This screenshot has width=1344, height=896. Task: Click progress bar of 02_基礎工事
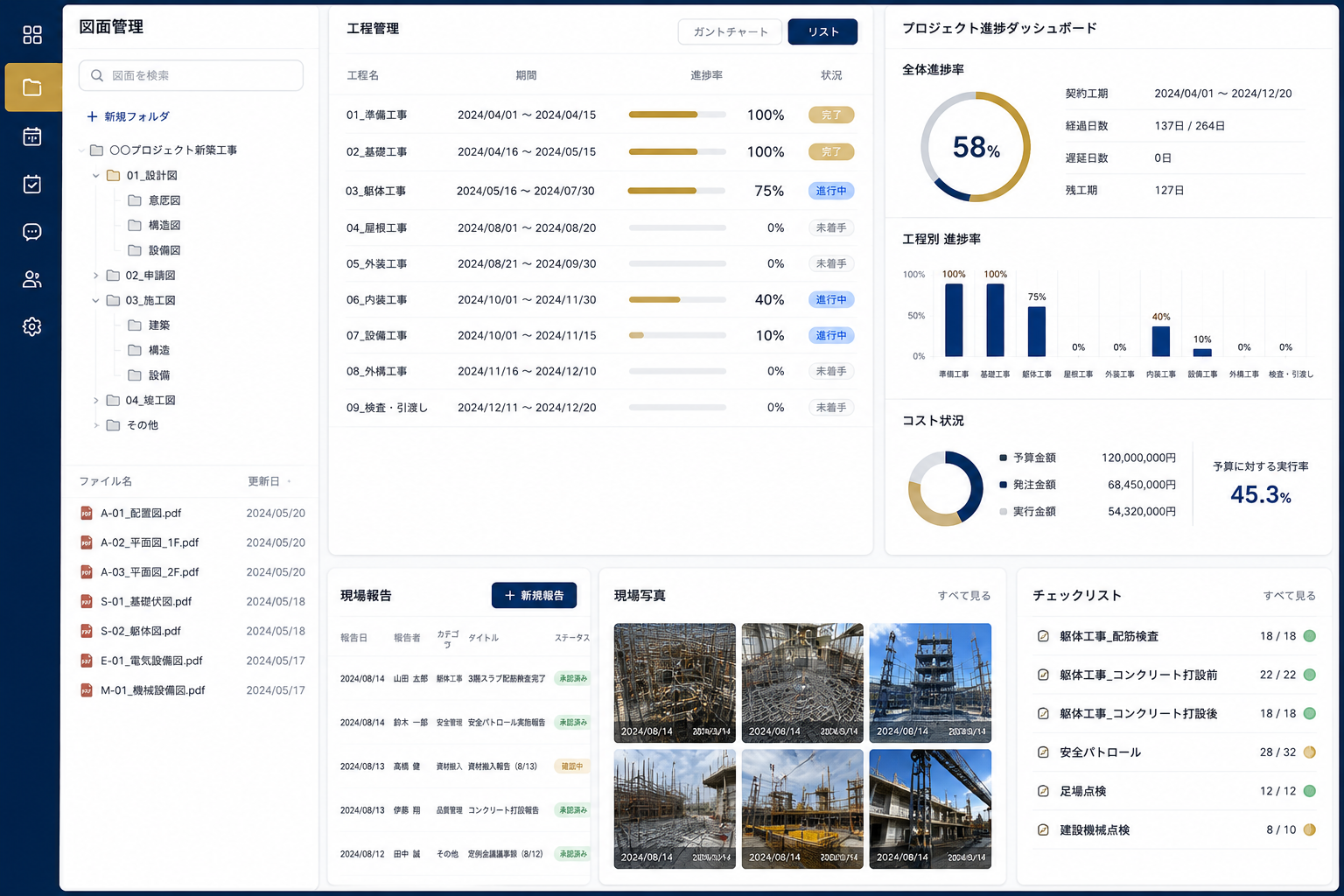[677, 152]
